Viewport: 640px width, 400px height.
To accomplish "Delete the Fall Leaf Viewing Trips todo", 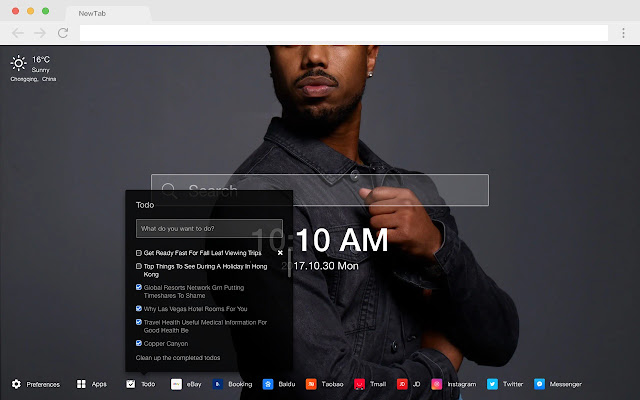I will [280, 253].
